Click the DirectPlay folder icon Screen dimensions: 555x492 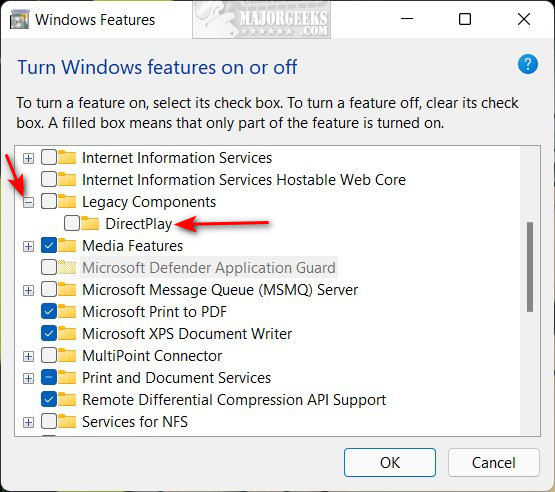tap(90, 223)
